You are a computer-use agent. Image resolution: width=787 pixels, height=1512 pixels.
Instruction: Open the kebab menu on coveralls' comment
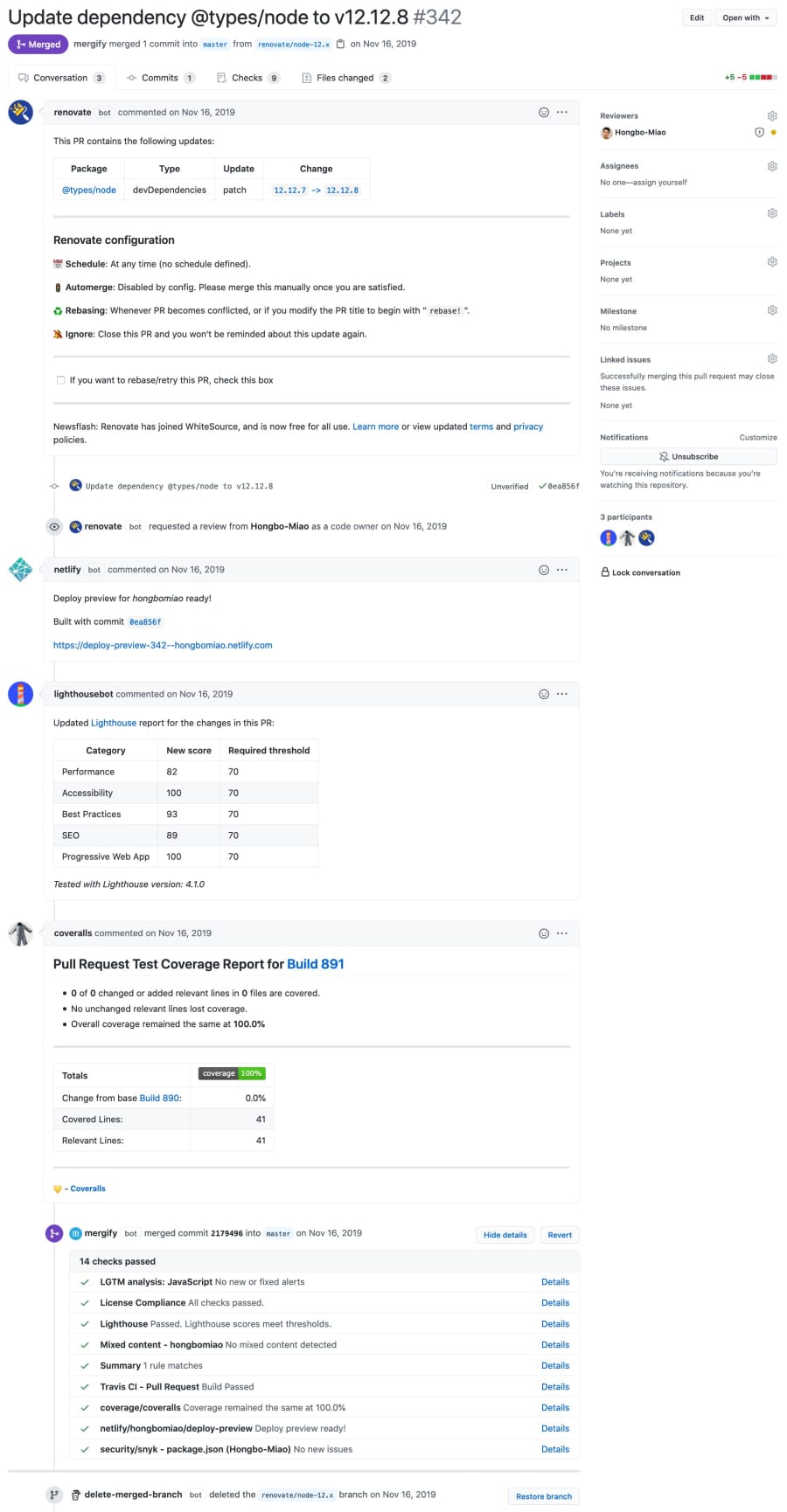pos(561,933)
